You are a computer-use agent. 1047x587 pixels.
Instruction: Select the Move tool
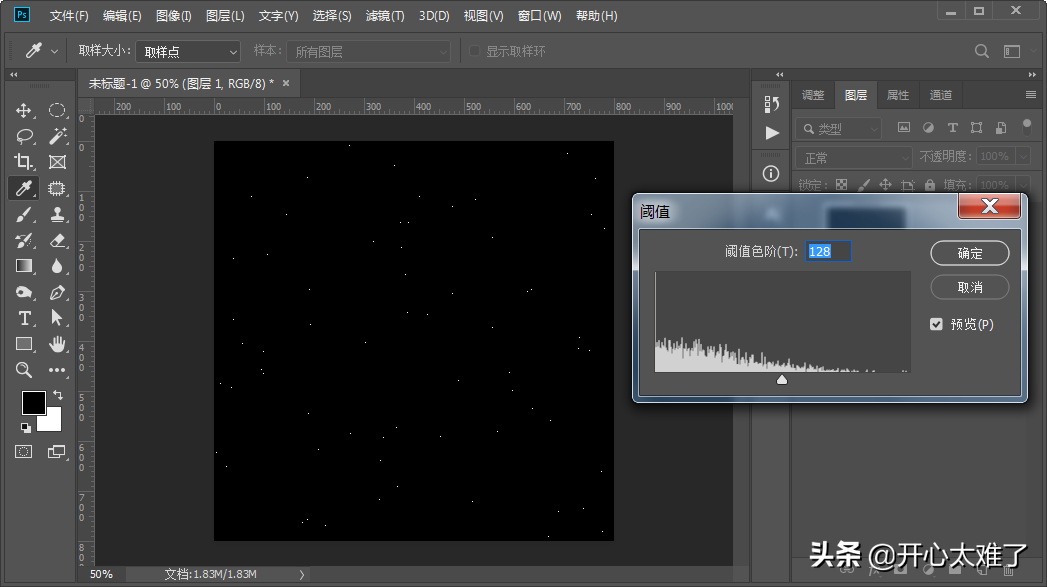[23, 110]
